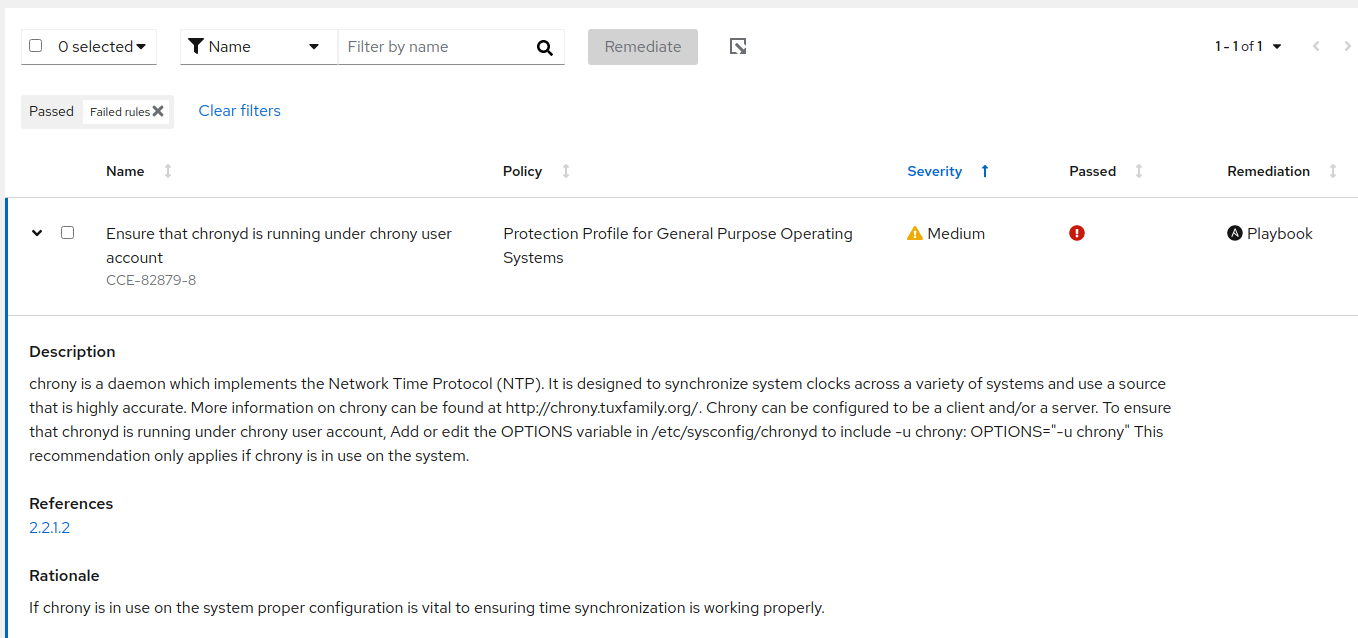The height and width of the screenshot is (638, 1358).
Task: Check the chronyd rule row checkbox
Action: coord(68,232)
